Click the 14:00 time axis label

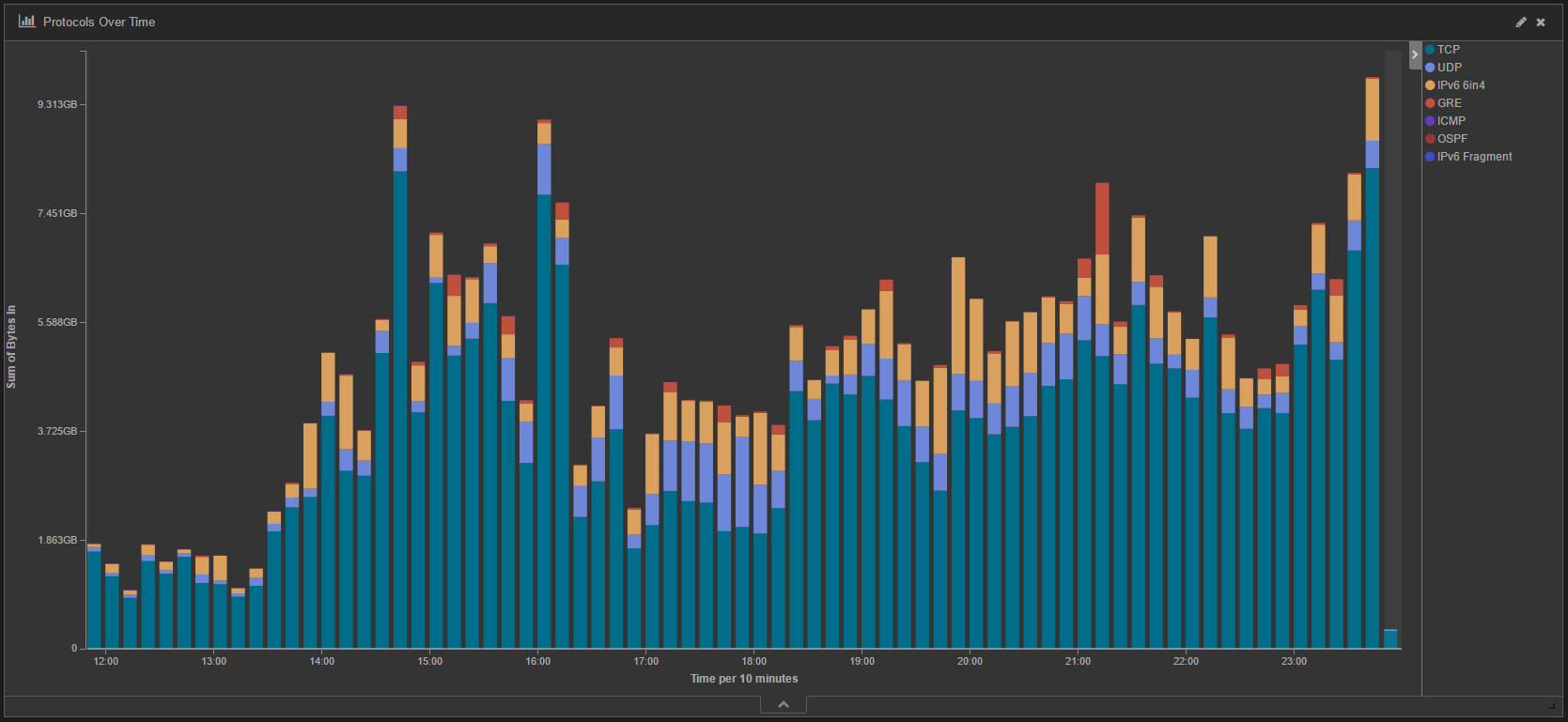[322, 661]
